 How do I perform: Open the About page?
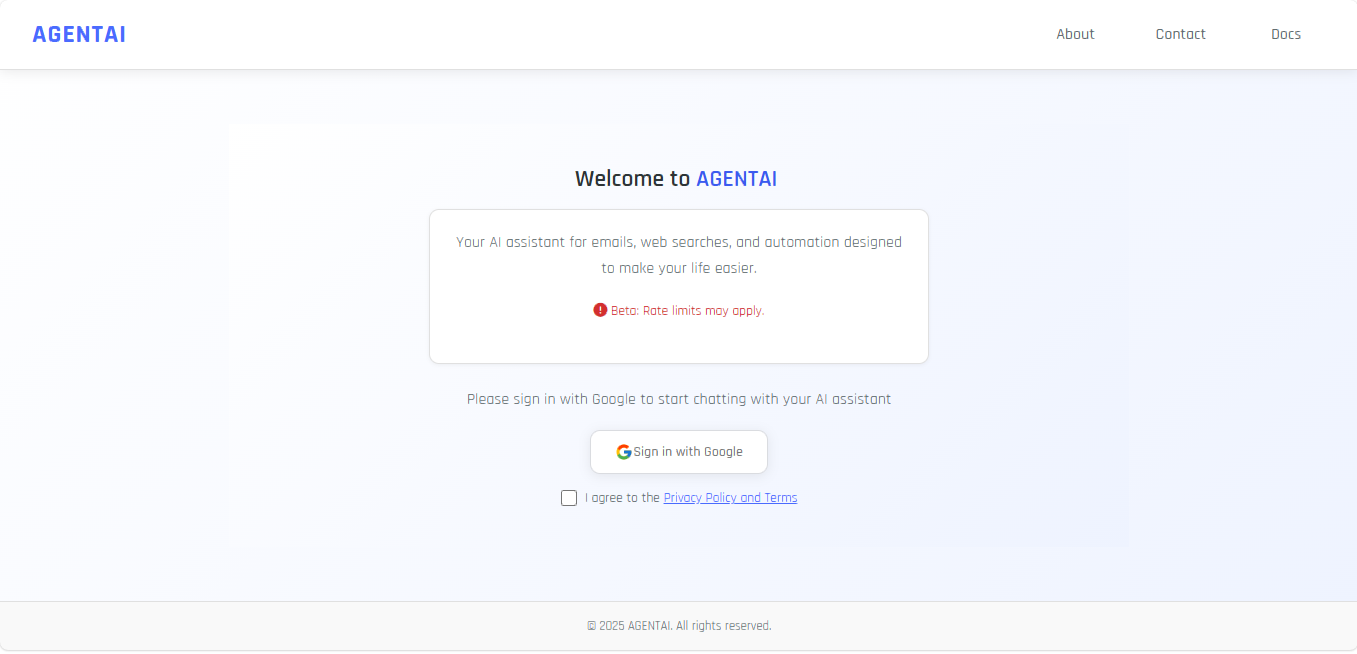pyautogui.click(x=1075, y=33)
